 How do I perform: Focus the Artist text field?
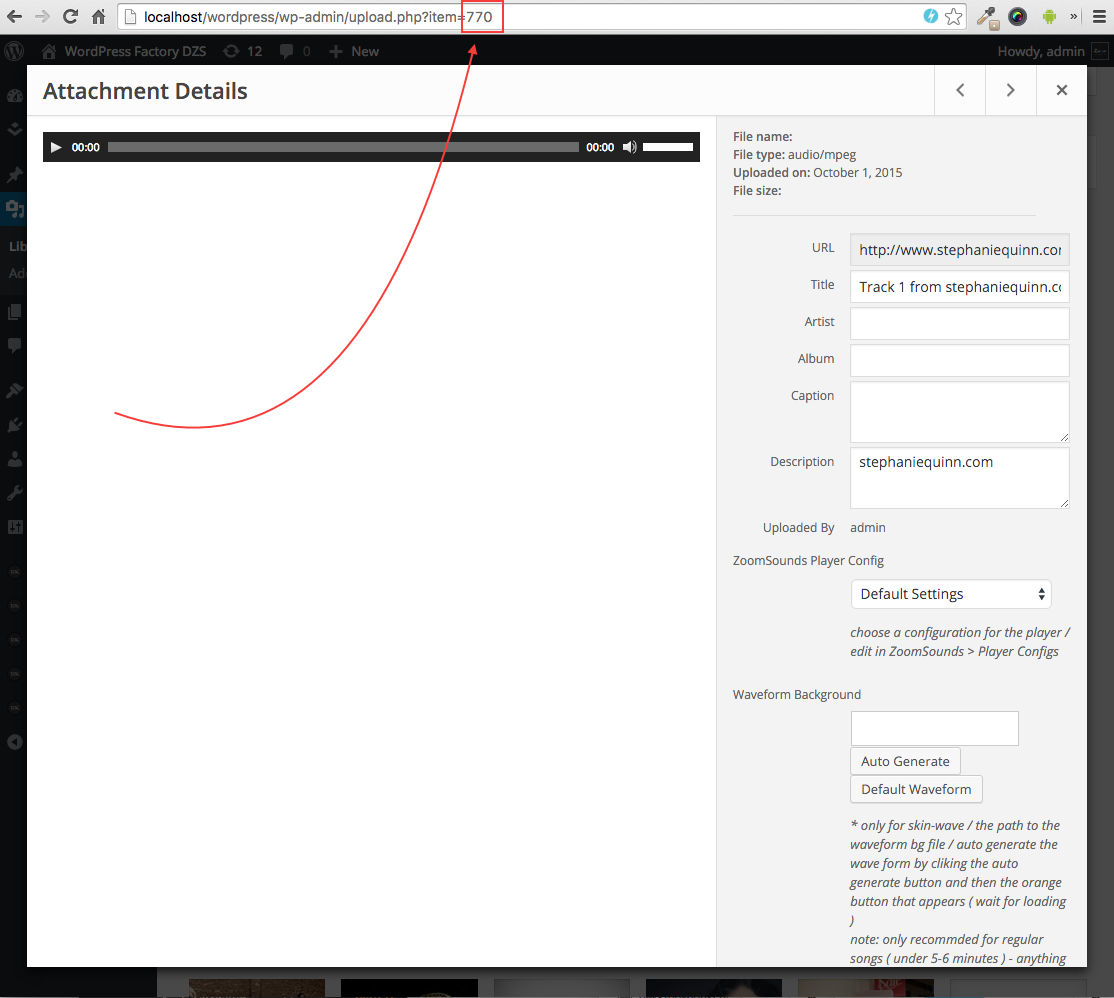tap(959, 323)
